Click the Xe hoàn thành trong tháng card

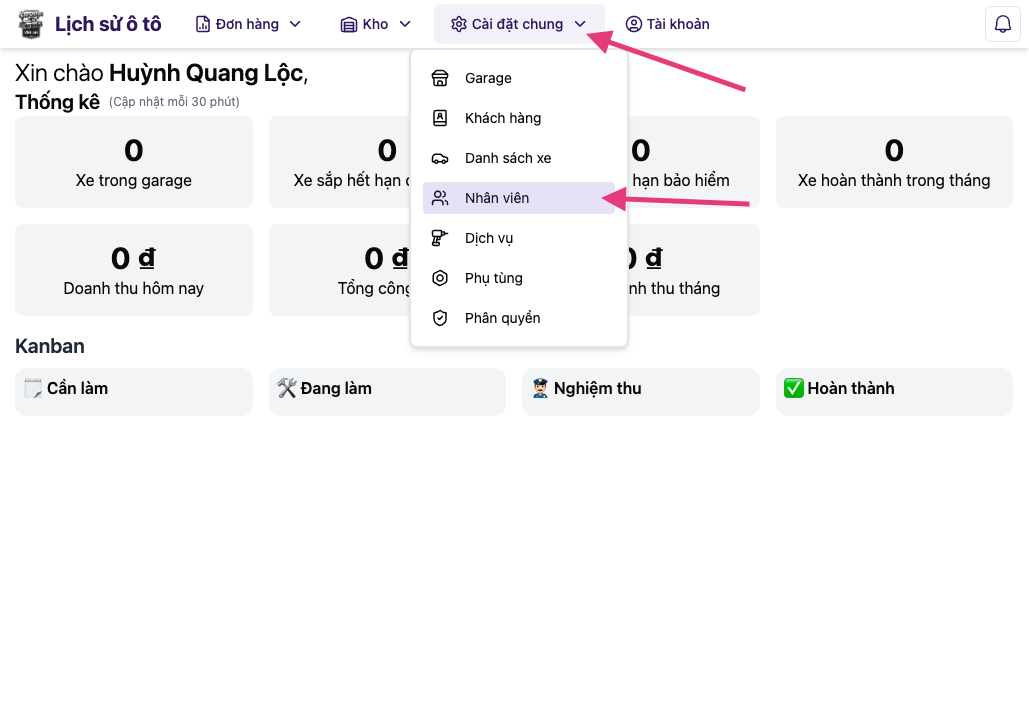pos(894,162)
